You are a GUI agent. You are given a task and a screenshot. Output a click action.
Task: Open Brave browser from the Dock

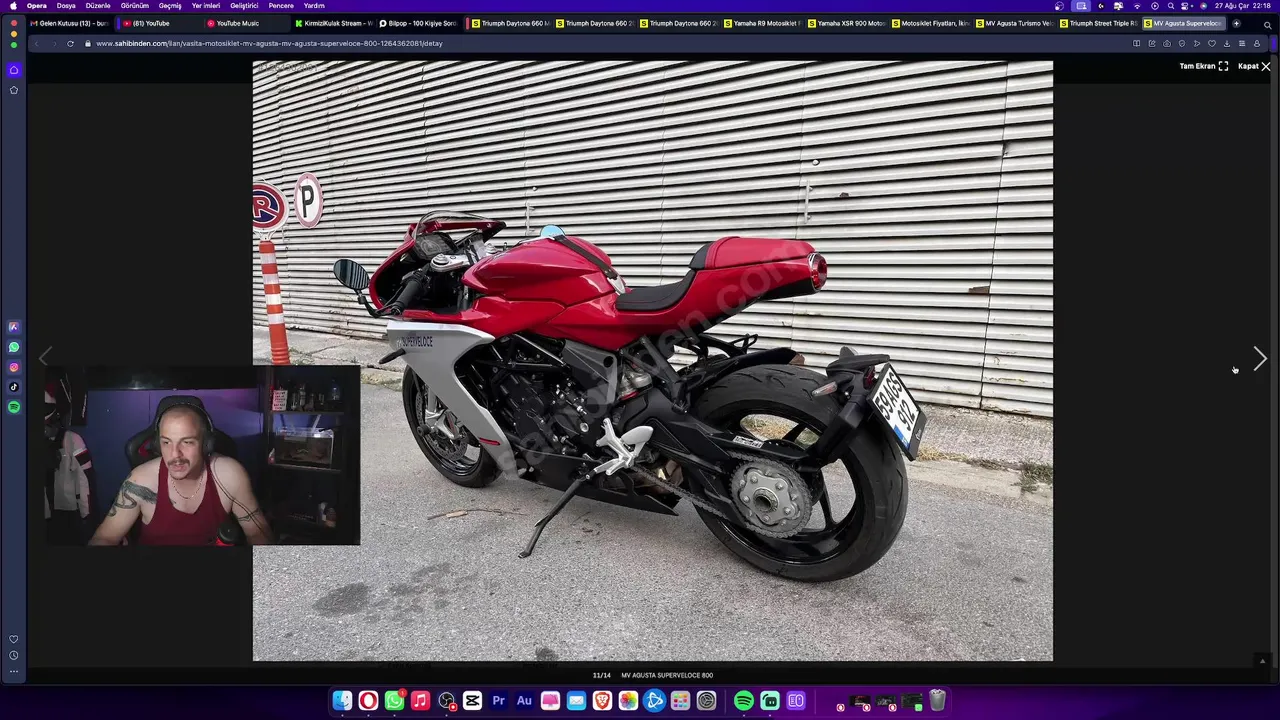click(602, 701)
